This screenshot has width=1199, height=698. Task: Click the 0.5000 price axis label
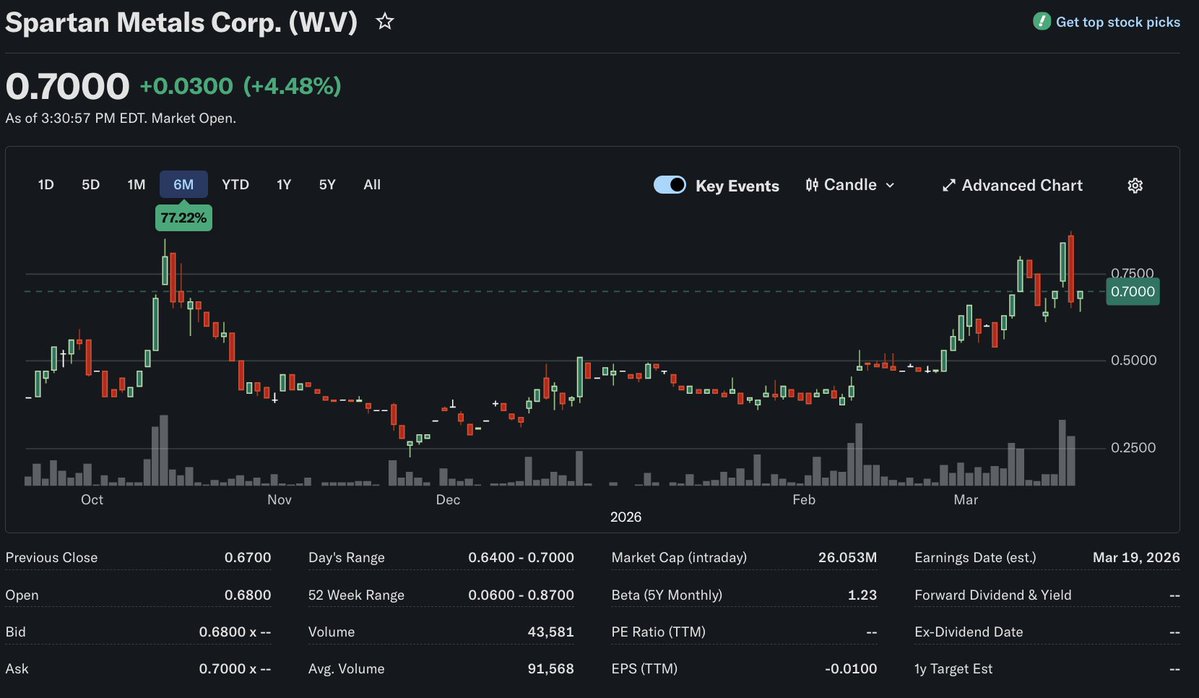click(1133, 360)
